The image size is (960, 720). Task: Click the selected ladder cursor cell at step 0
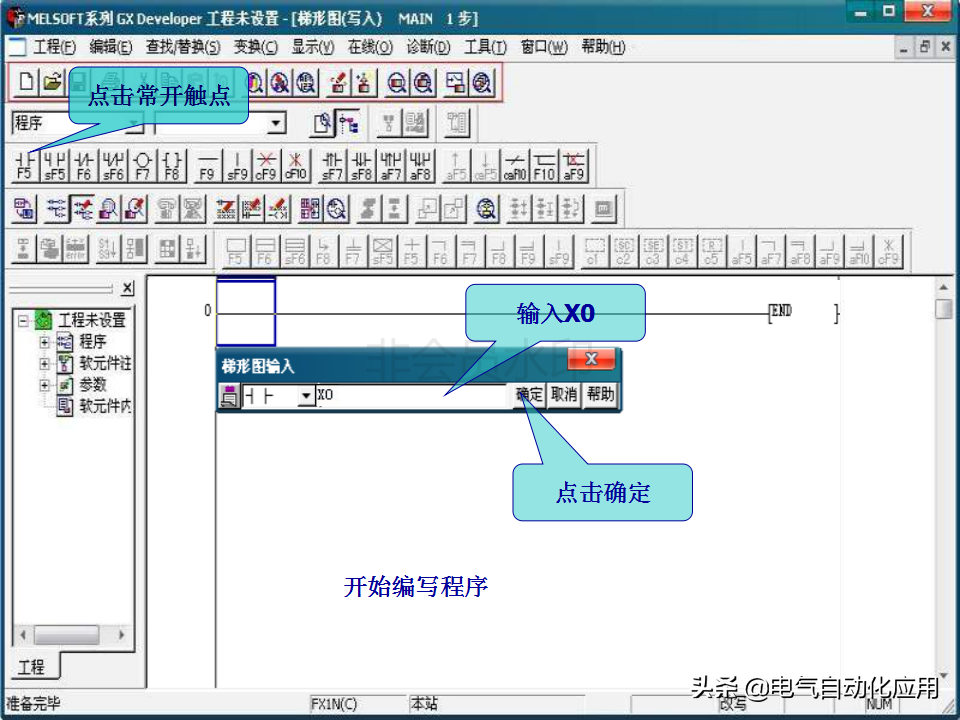(x=246, y=312)
